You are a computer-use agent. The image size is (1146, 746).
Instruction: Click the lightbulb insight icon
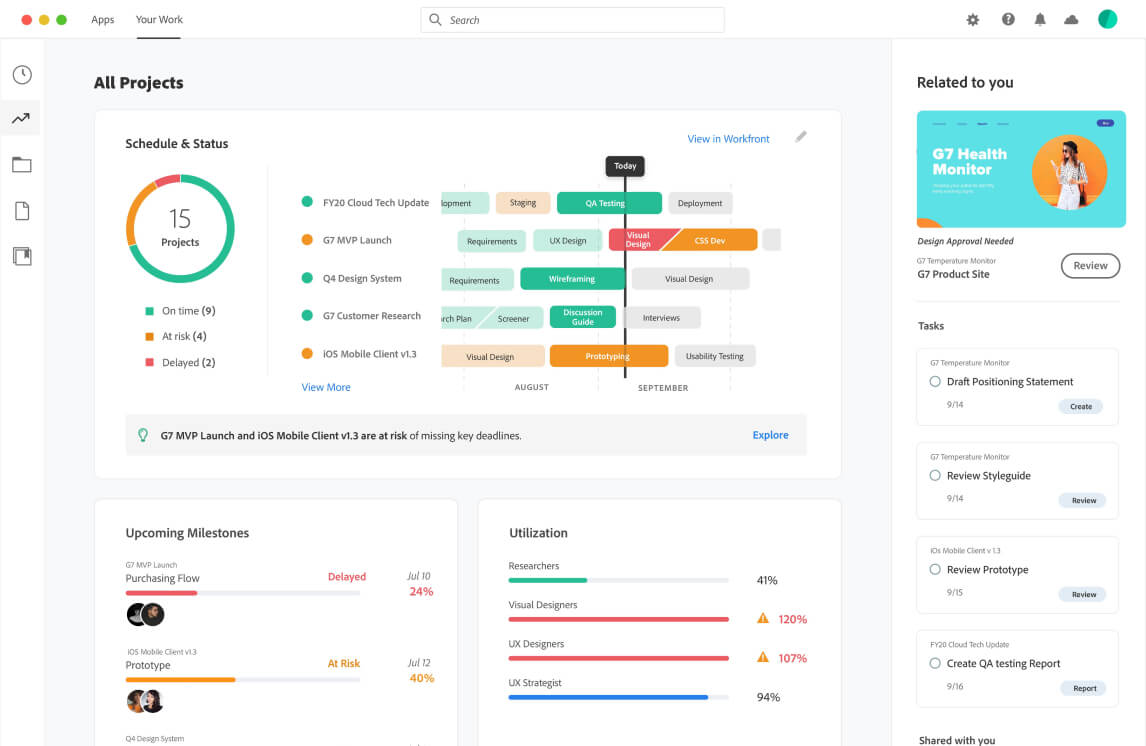click(x=143, y=435)
